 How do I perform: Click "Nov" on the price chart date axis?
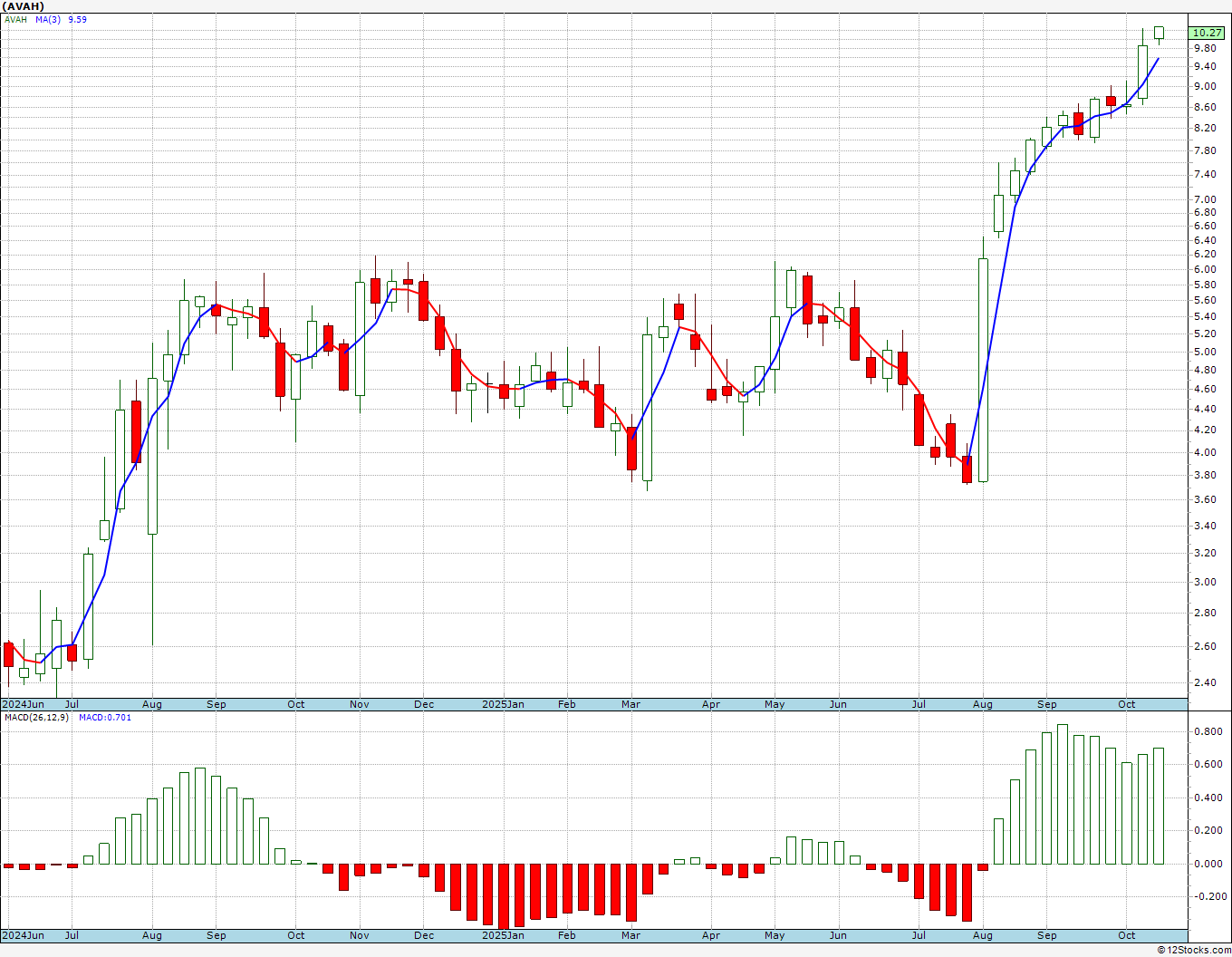coord(360,704)
